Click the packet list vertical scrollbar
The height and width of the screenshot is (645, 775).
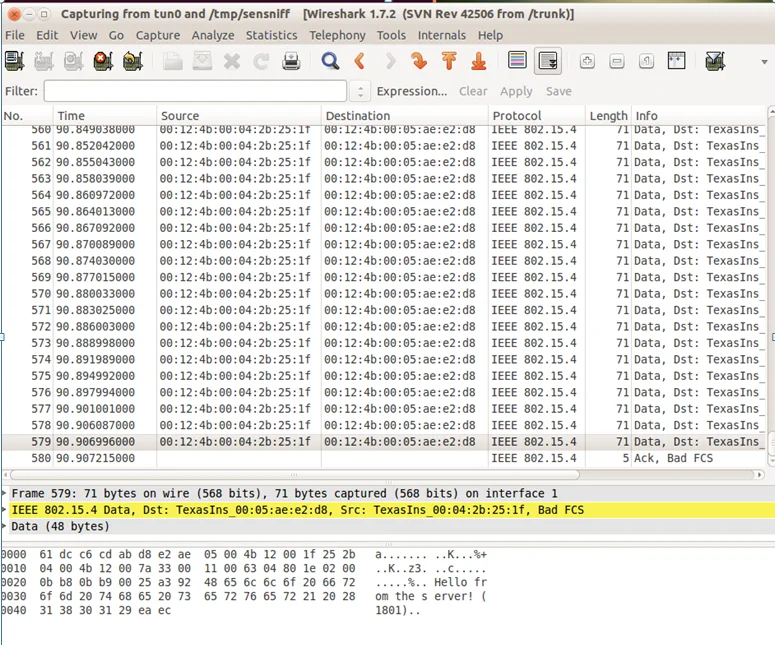coord(771,442)
